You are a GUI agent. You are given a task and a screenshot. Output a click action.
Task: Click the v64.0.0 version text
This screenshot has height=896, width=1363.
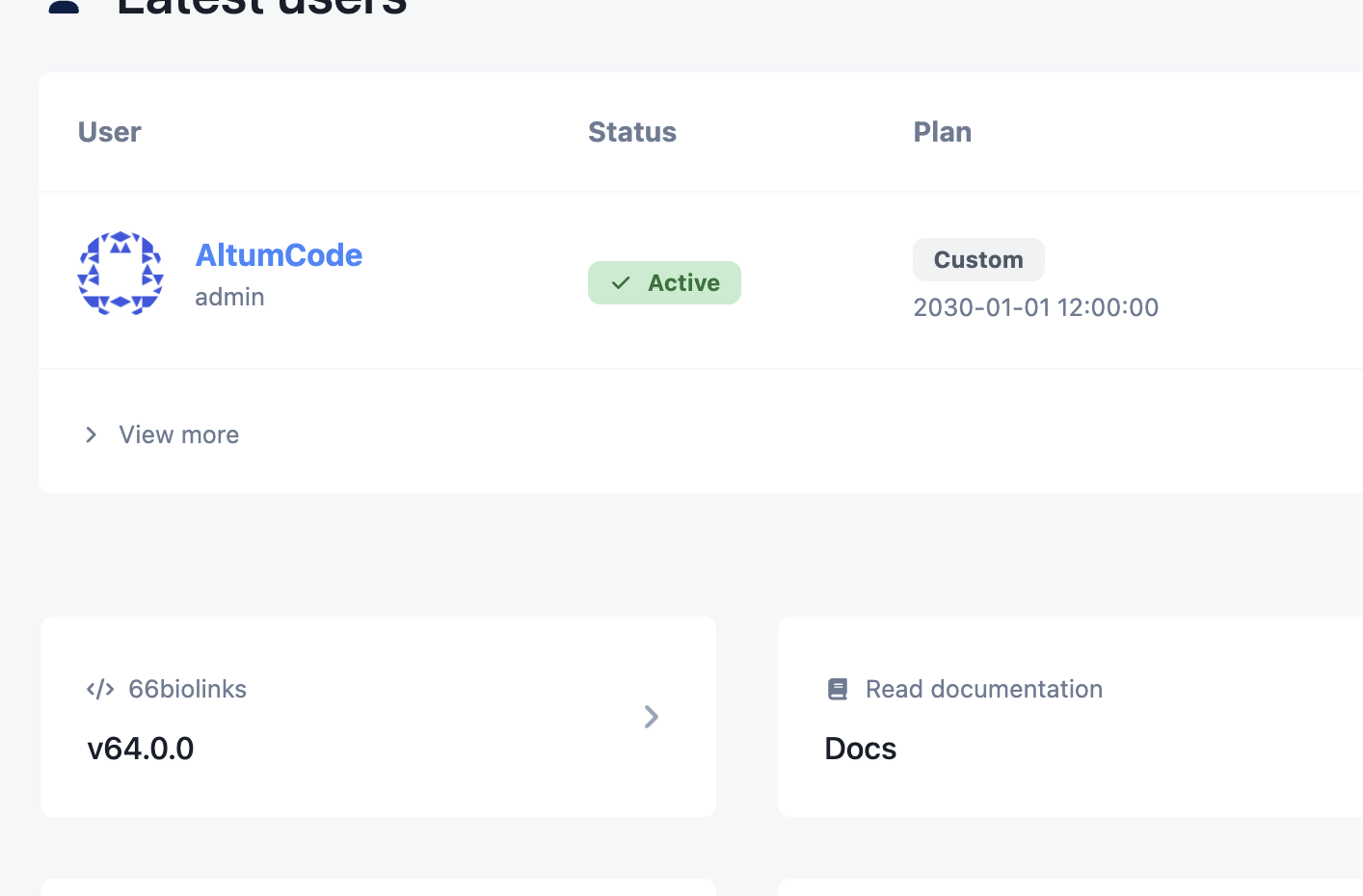pyautogui.click(x=141, y=749)
